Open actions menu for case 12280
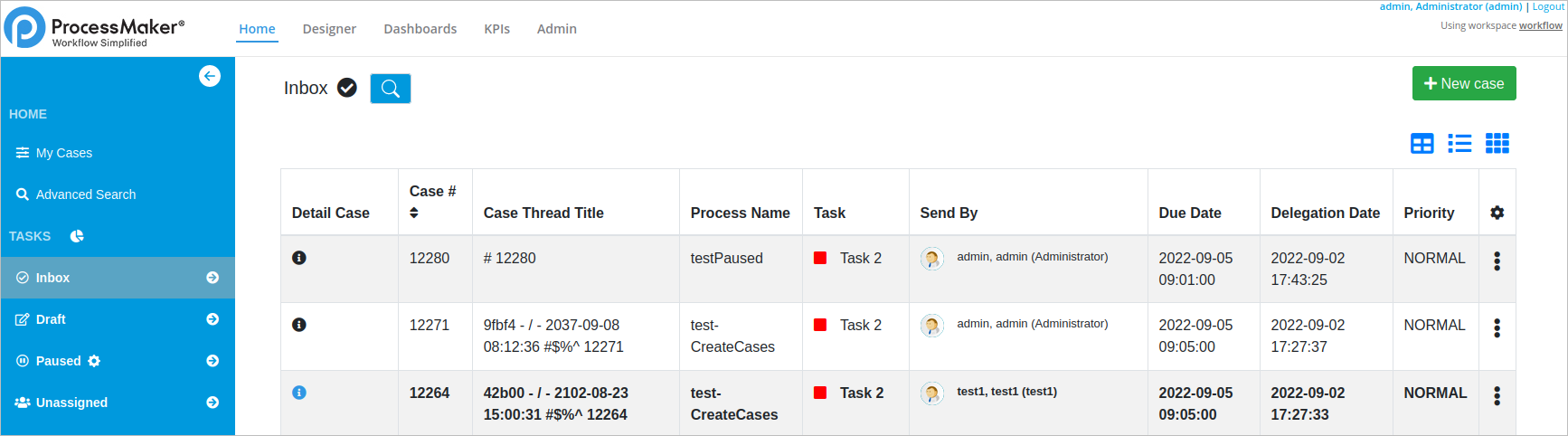The image size is (1568, 436). click(1497, 261)
